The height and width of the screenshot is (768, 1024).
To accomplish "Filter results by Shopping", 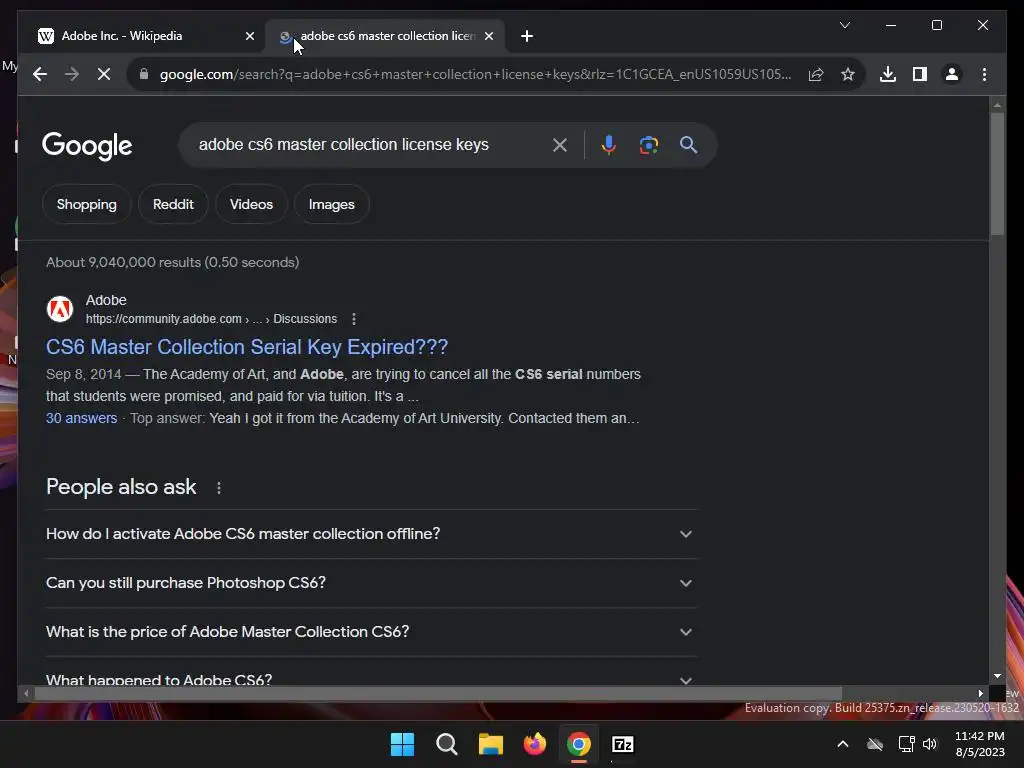I will (87, 204).
